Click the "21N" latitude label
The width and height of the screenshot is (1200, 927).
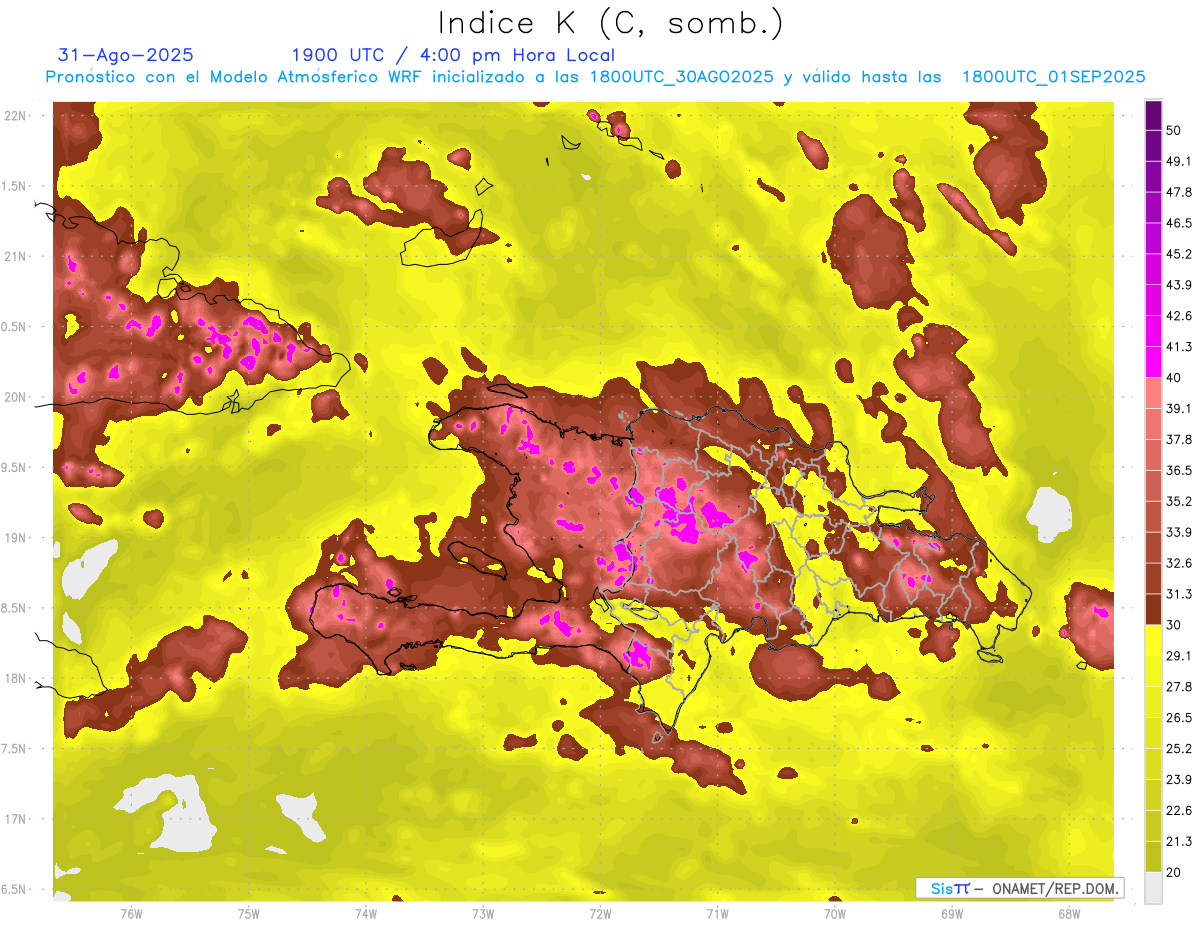[x=15, y=257]
